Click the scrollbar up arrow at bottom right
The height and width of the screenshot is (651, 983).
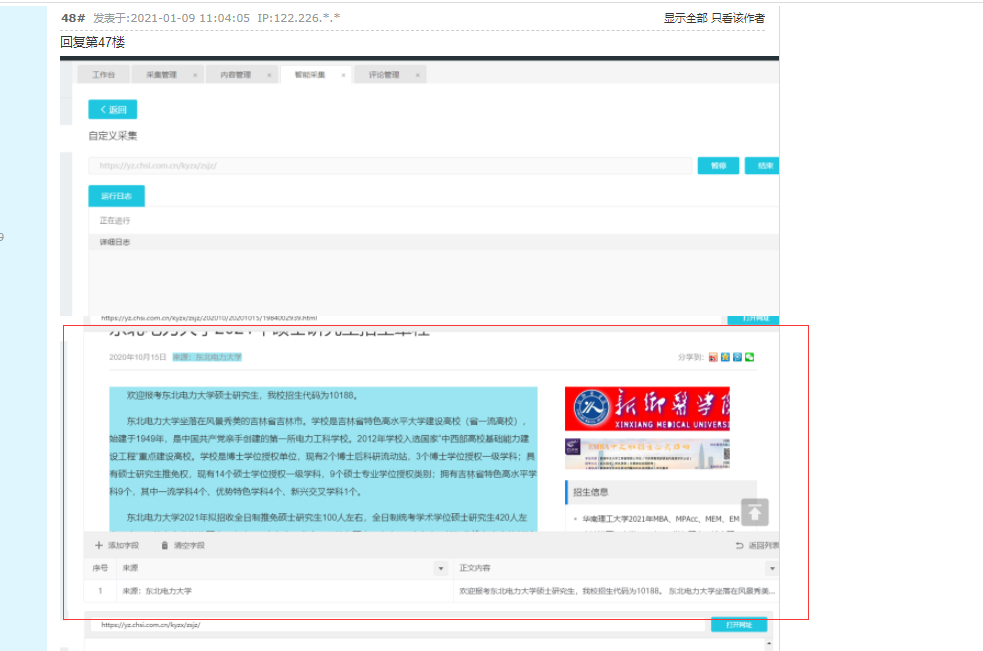(x=769, y=643)
